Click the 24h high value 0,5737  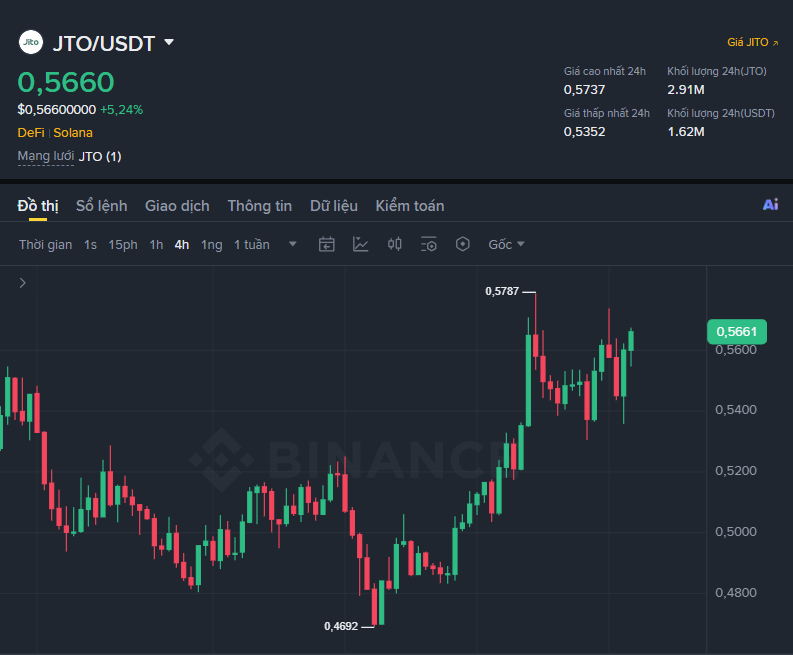tap(585, 90)
